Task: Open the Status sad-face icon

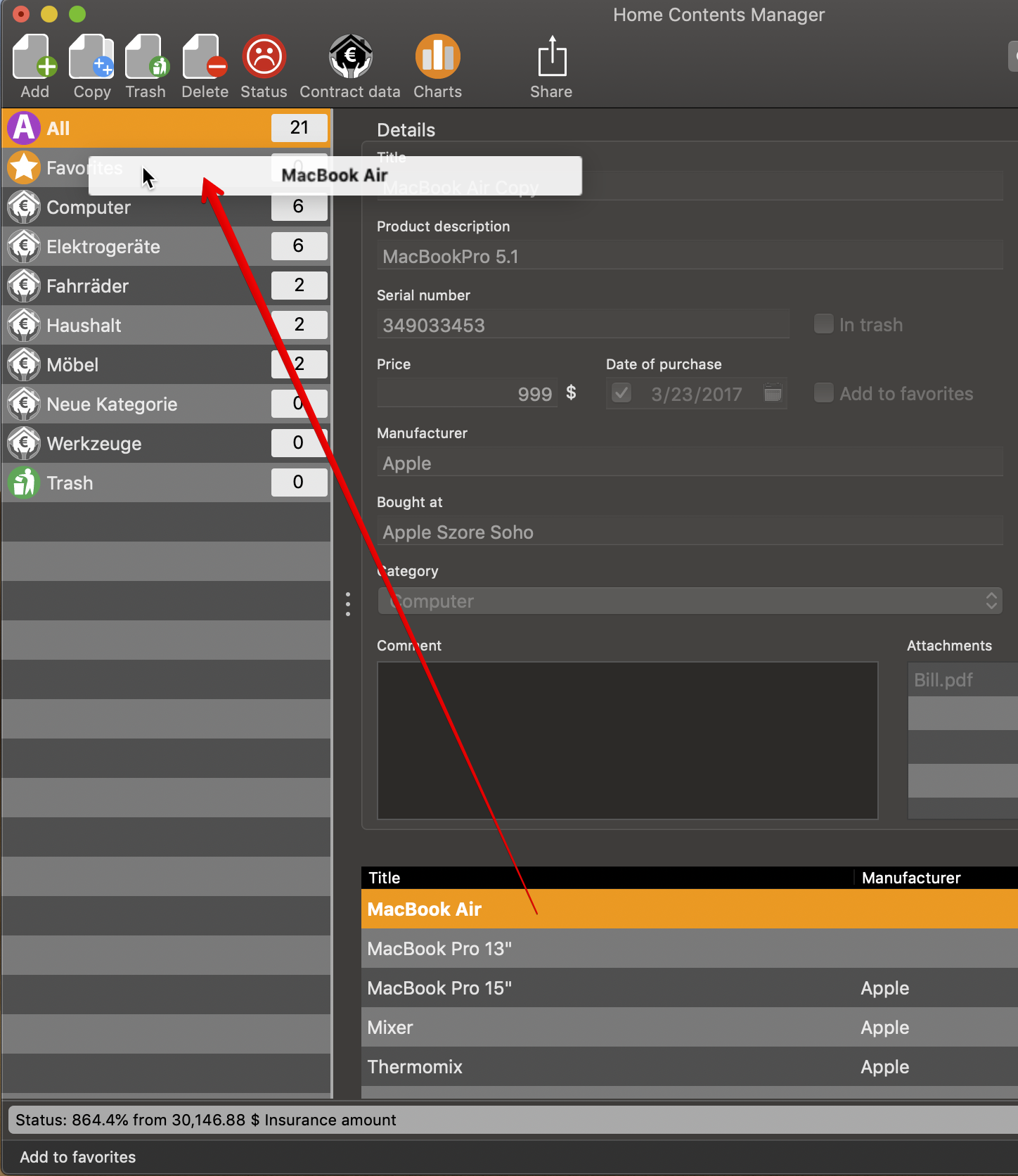Action: (264, 56)
